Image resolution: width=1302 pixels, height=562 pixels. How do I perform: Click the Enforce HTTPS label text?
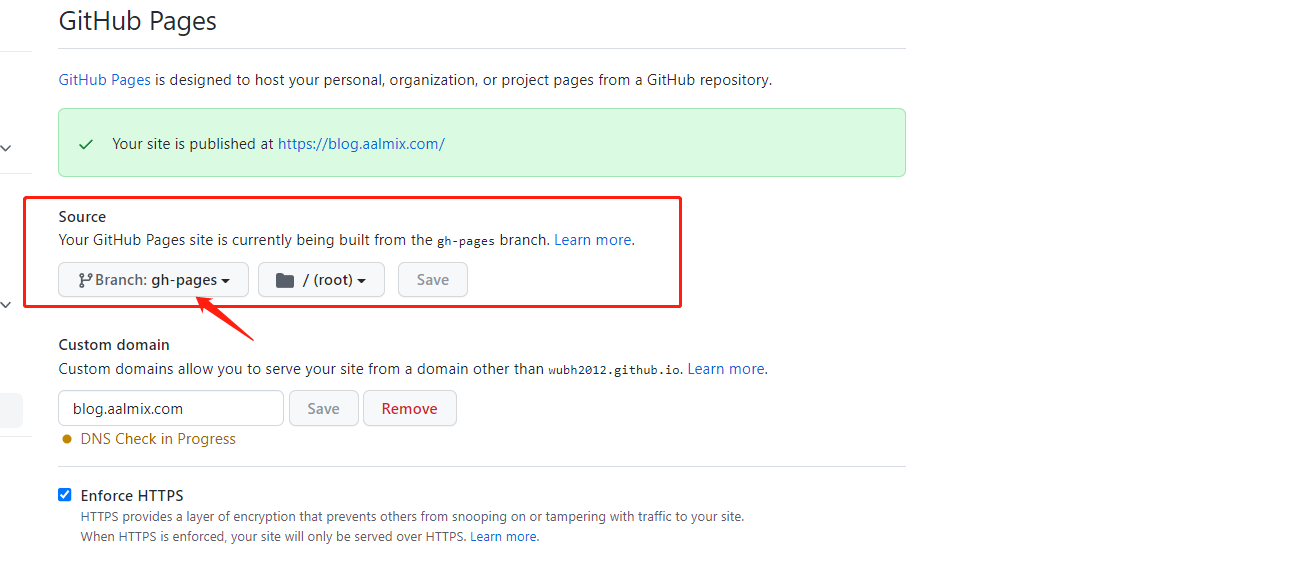click(x=132, y=495)
